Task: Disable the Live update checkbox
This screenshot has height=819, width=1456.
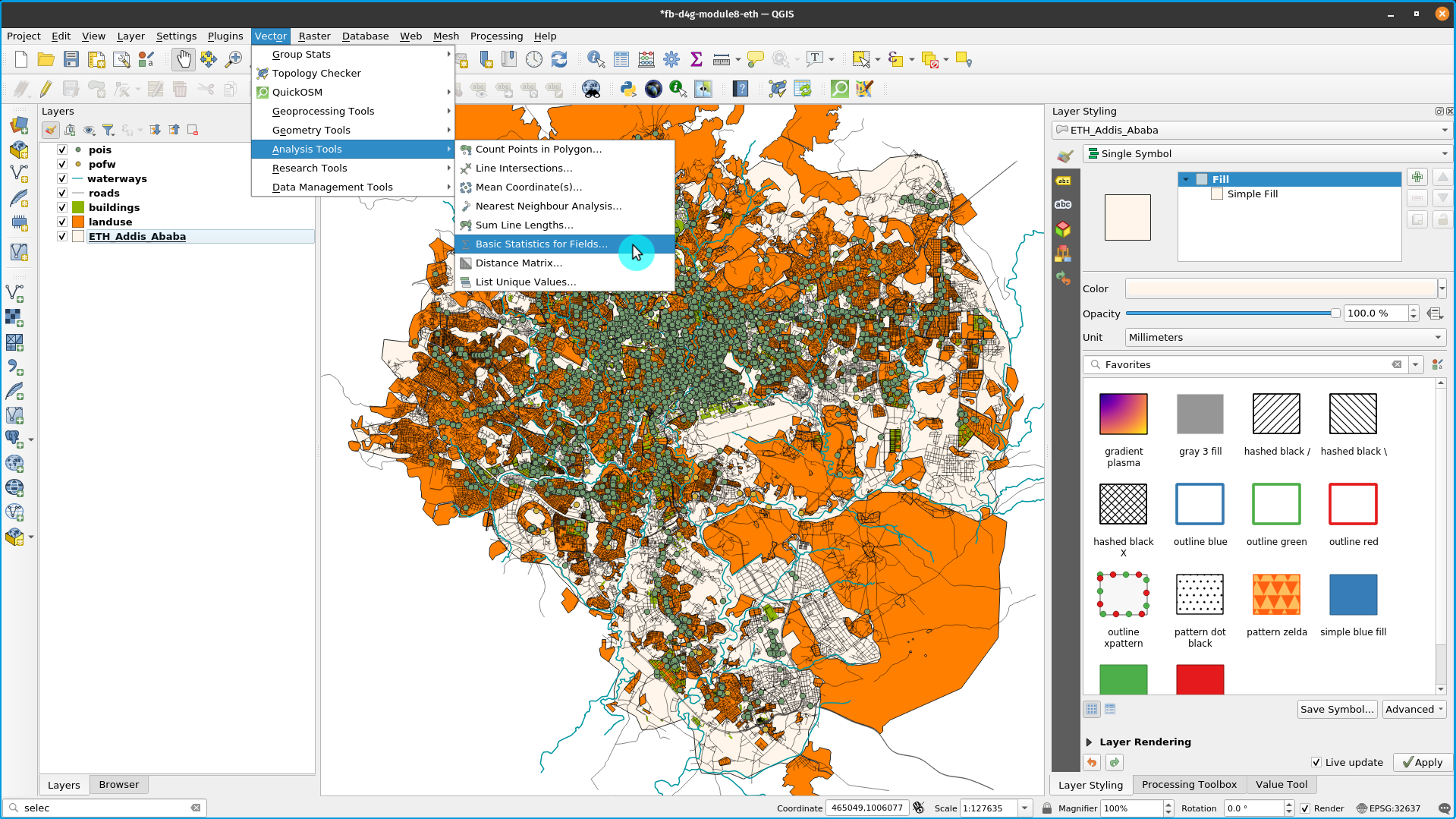Action: tap(1316, 763)
